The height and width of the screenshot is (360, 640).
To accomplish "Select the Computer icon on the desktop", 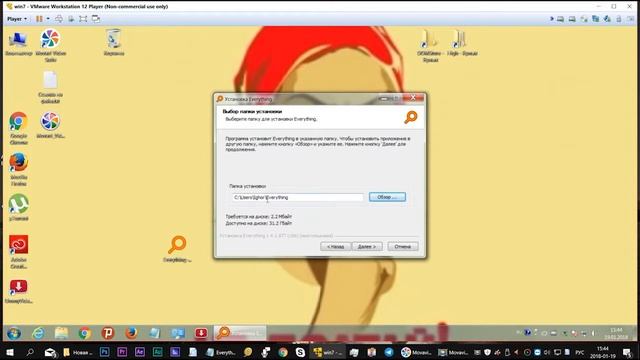I will pos(18,44).
